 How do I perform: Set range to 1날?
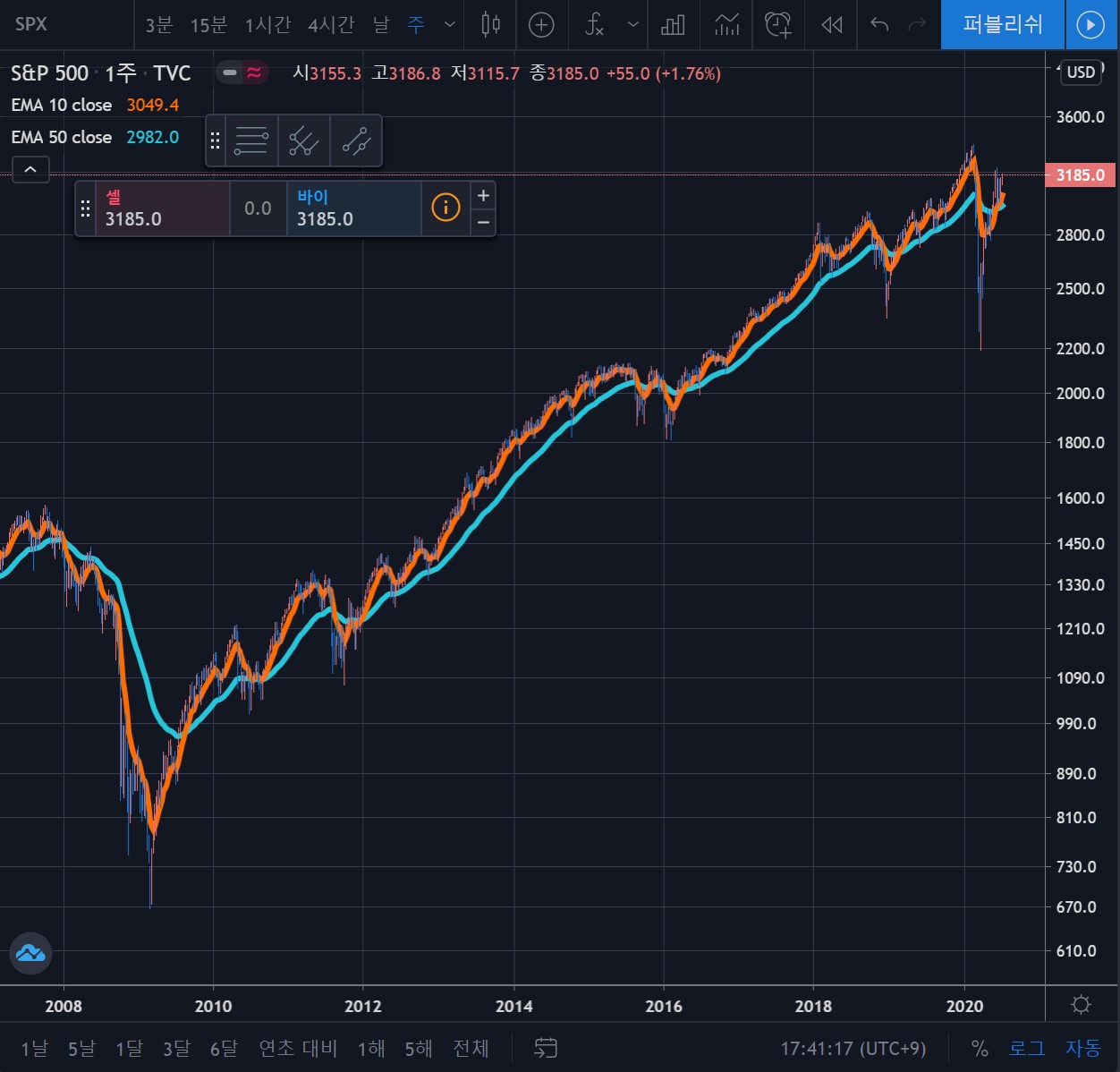click(34, 1048)
